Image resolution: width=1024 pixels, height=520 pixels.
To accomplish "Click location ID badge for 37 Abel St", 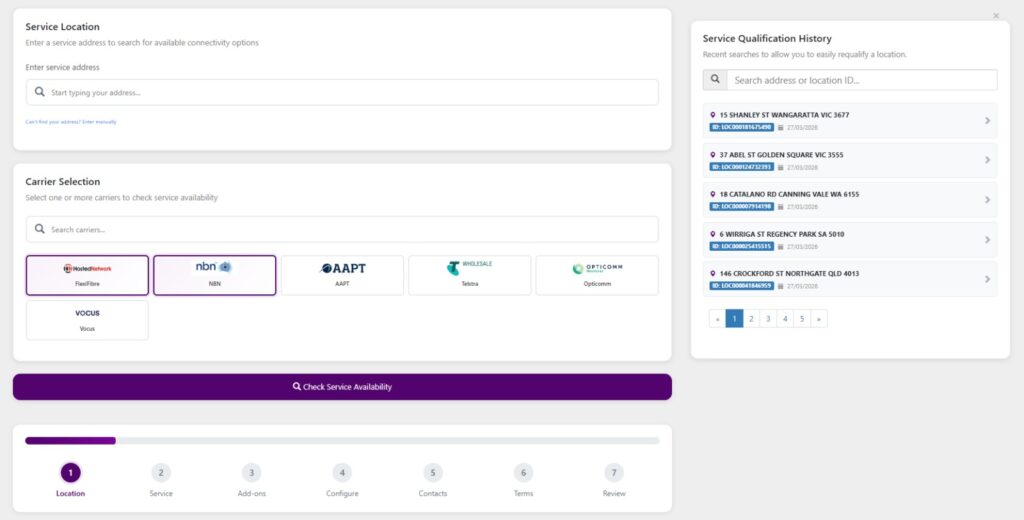I will 741,167.
